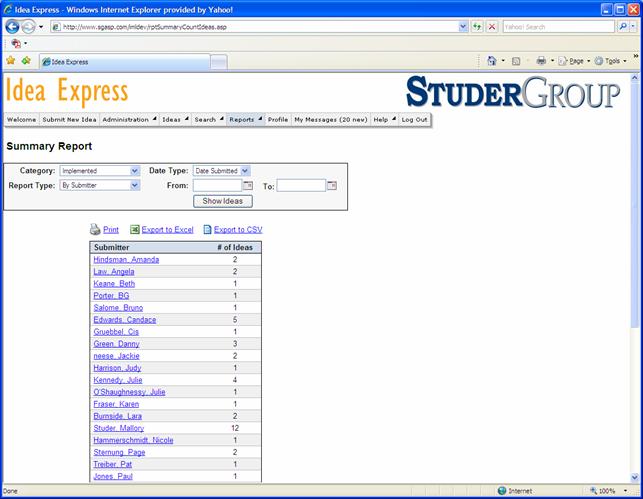643x499 pixels.
Task: Open the browser Tools menu
Action: [x=611, y=61]
